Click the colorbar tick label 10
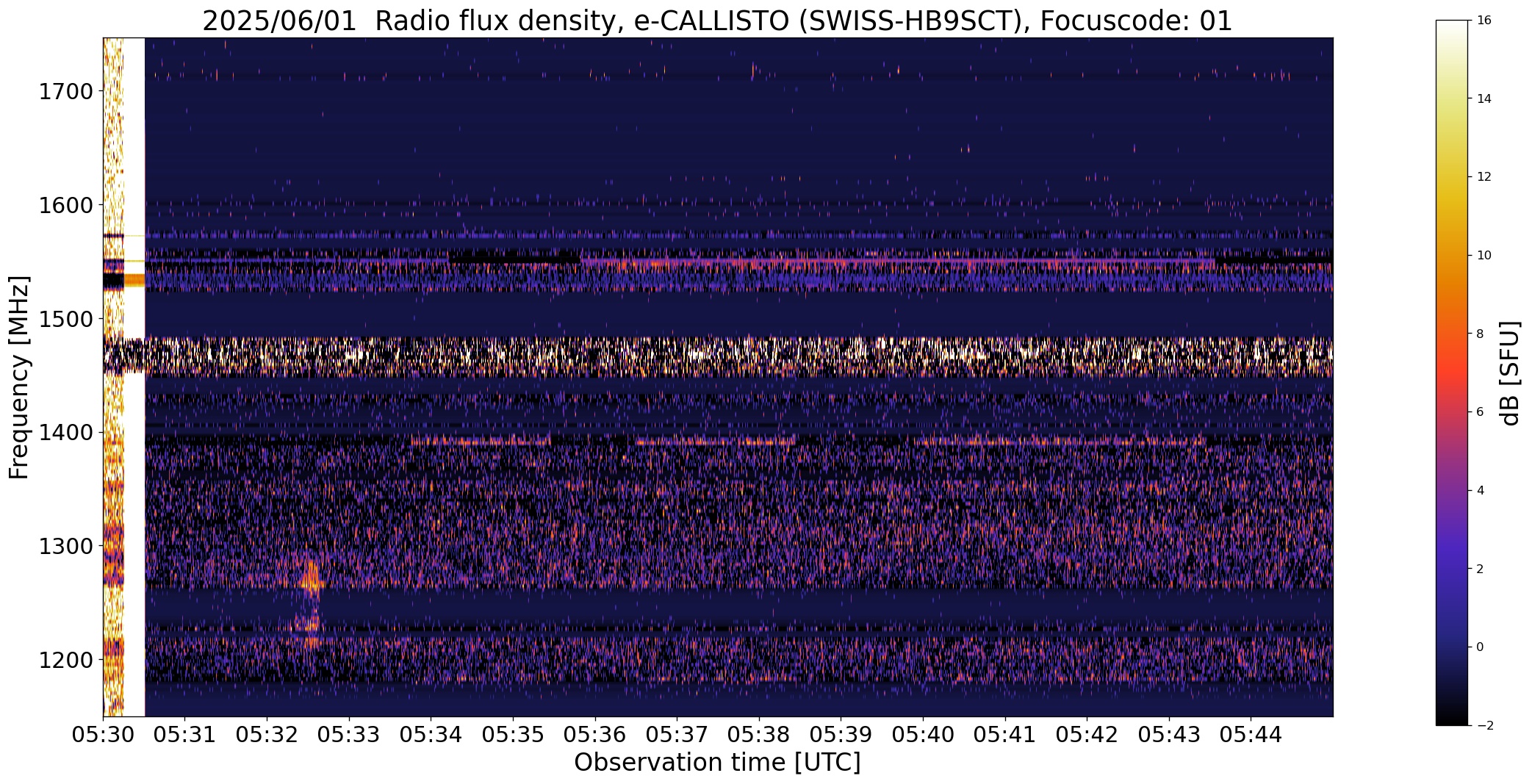 [x=1484, y=256]
